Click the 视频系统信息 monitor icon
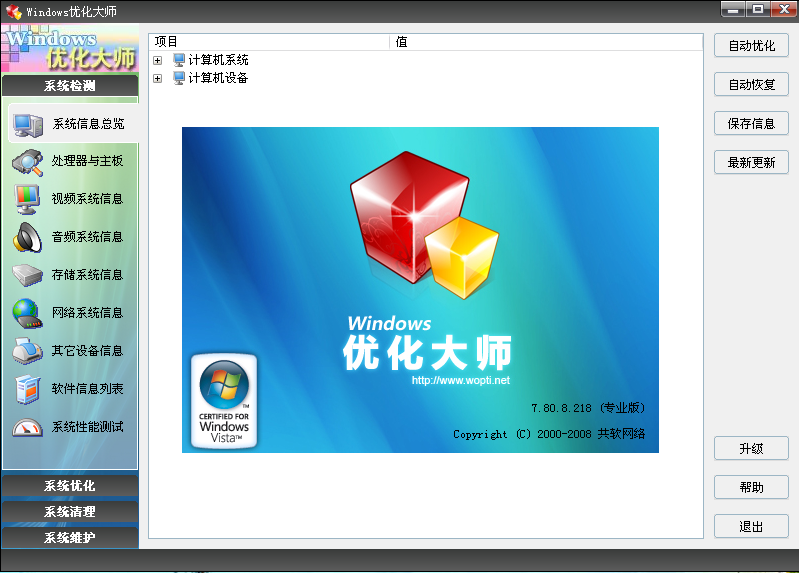The height and width of the screenshot is (573, 799). tap(28, 199)
